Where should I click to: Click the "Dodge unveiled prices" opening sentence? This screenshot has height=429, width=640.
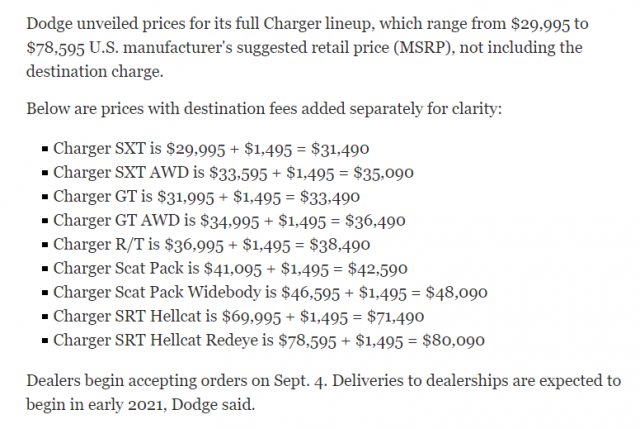(300, 22)
